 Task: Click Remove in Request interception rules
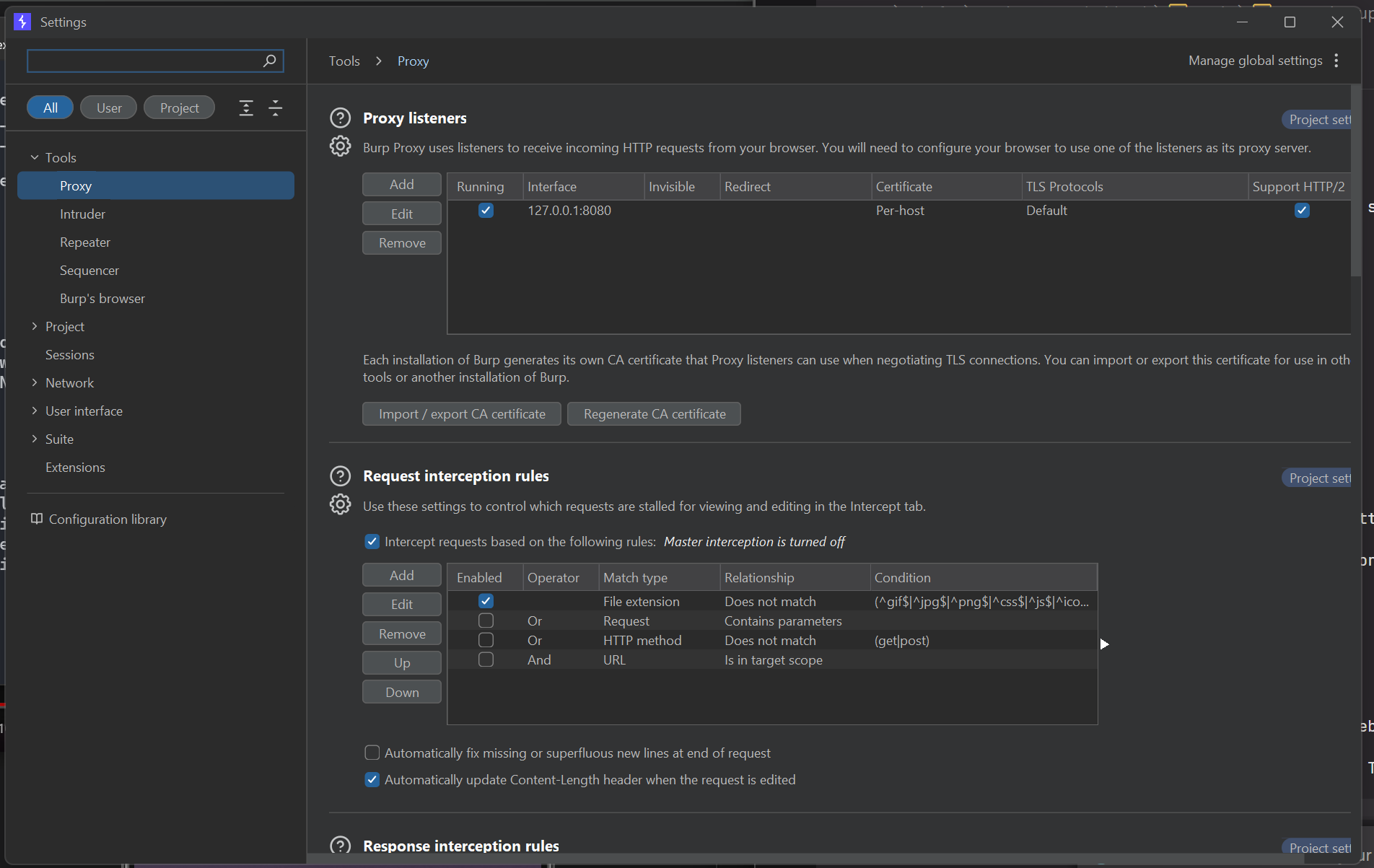pyautogui.click(x=402, y=634)
